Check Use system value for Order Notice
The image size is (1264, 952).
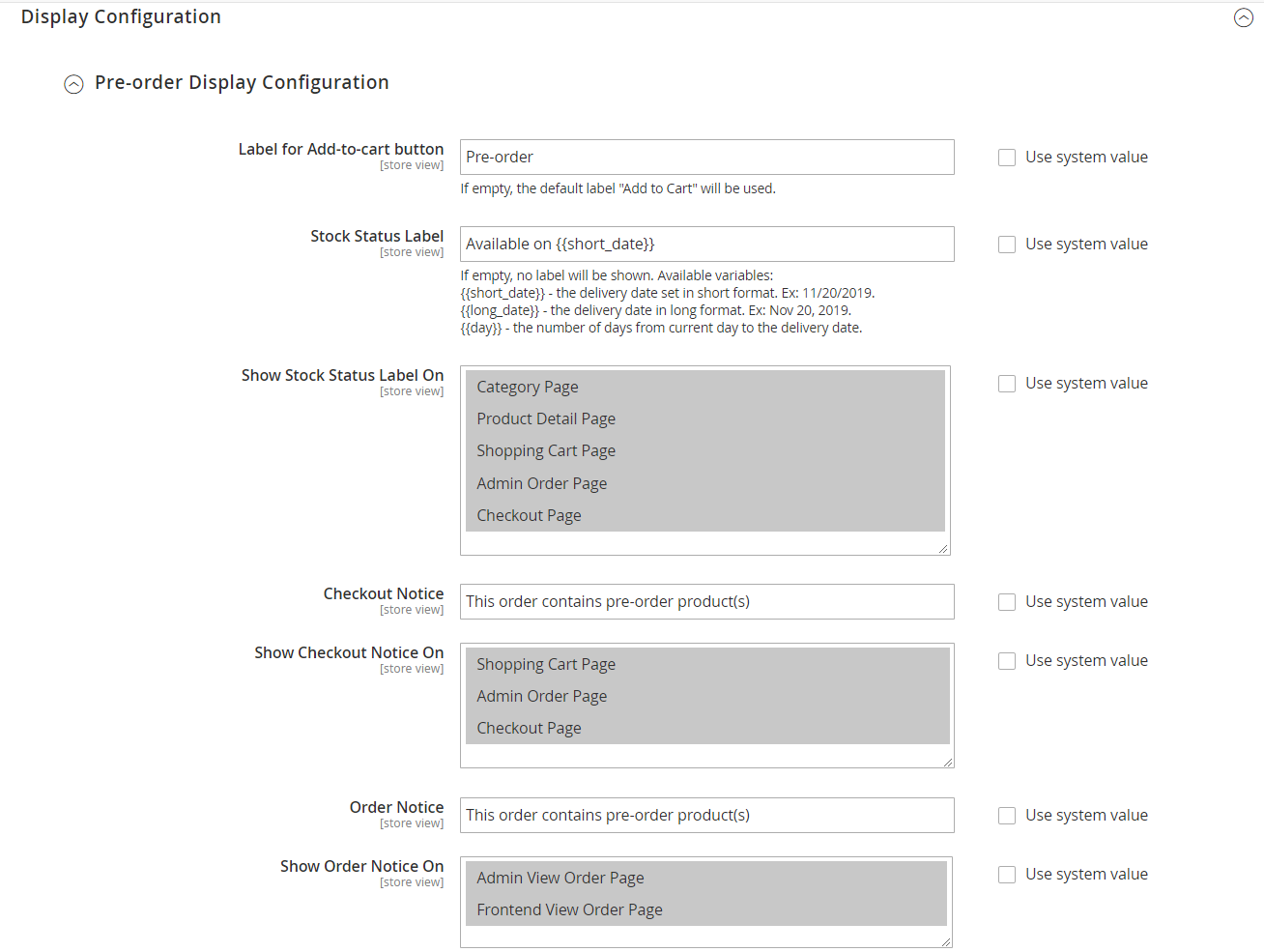pyautogui.click(x=1007, y=816)
